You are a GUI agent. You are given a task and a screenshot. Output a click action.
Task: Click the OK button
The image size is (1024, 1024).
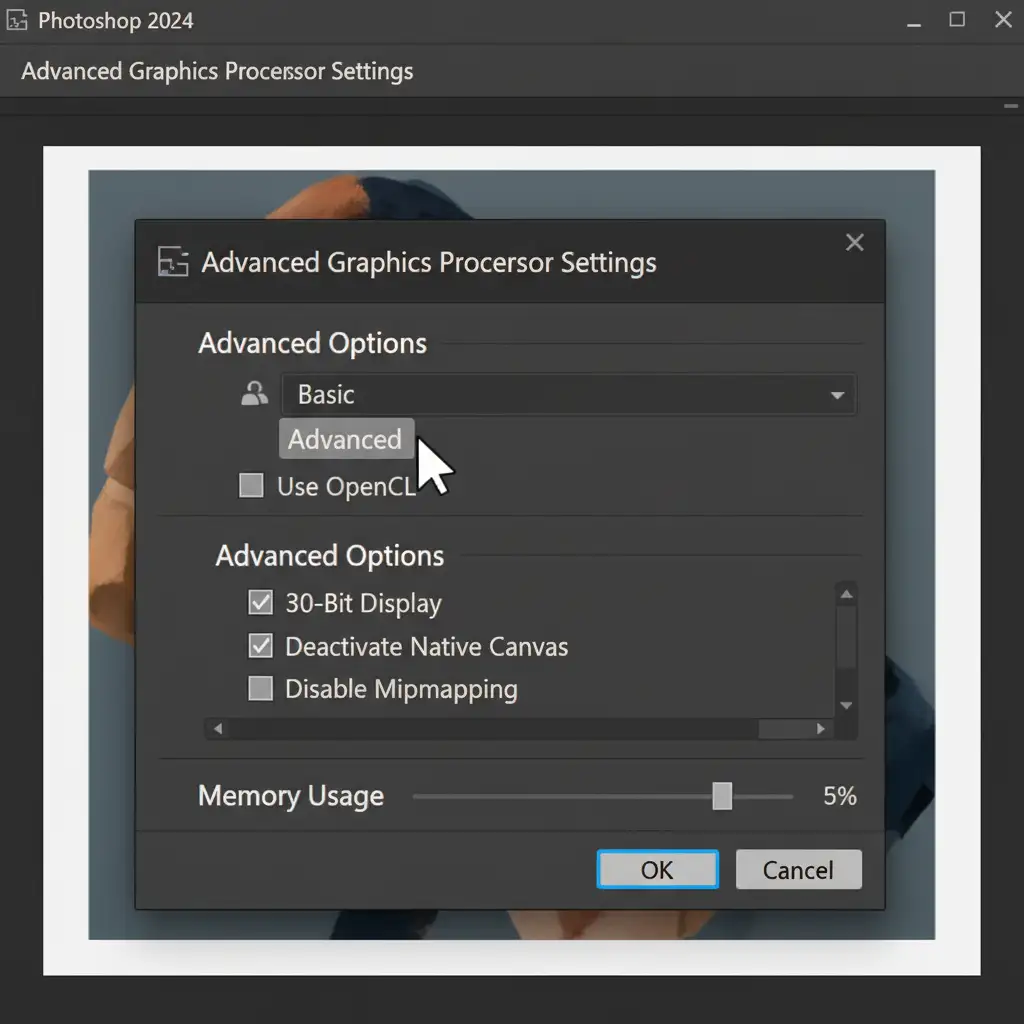(657, 870)
